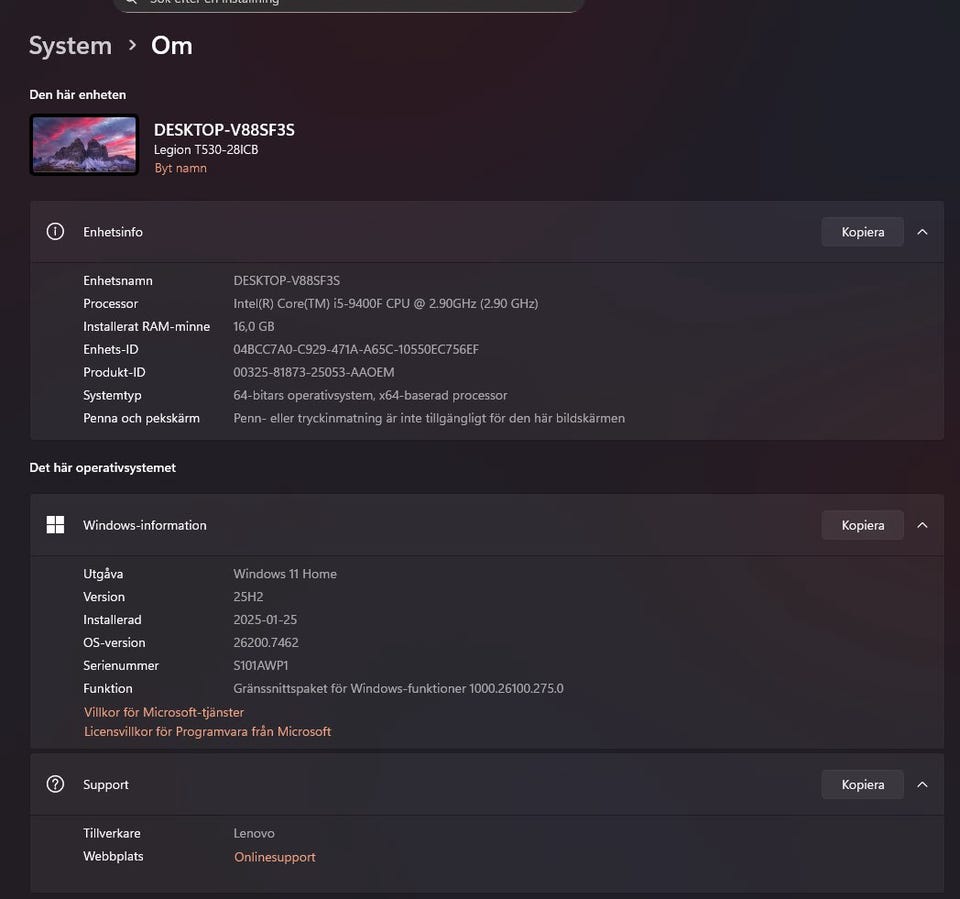
Task: Go back to System in the breadcrumb
Action: tap(70, 46)
